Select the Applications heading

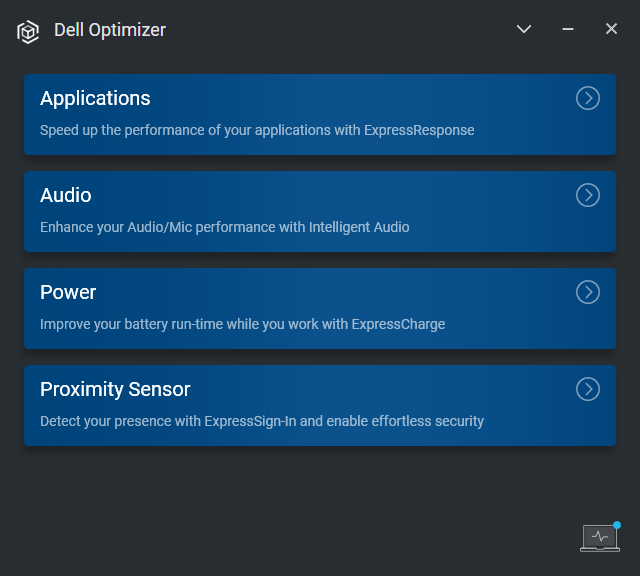coord(95,98)
